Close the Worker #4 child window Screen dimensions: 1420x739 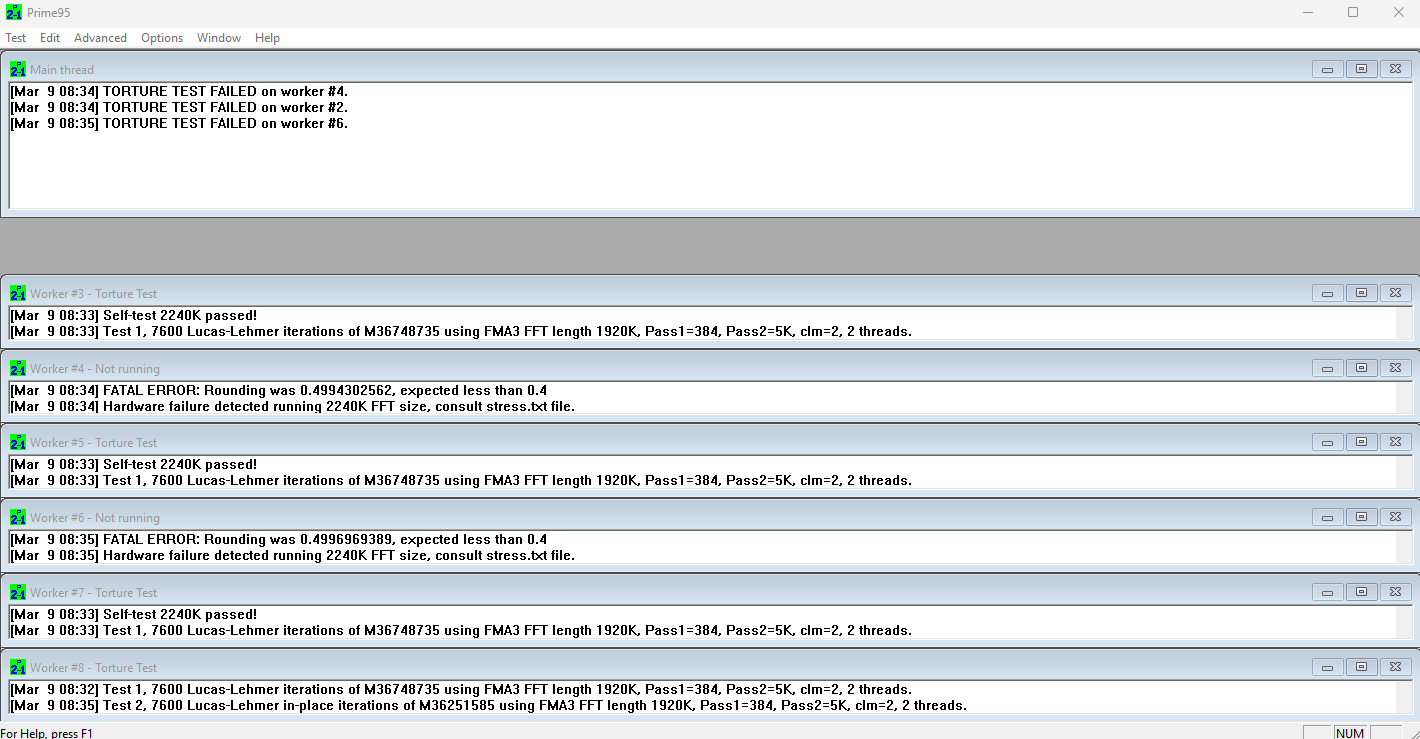1395,368
